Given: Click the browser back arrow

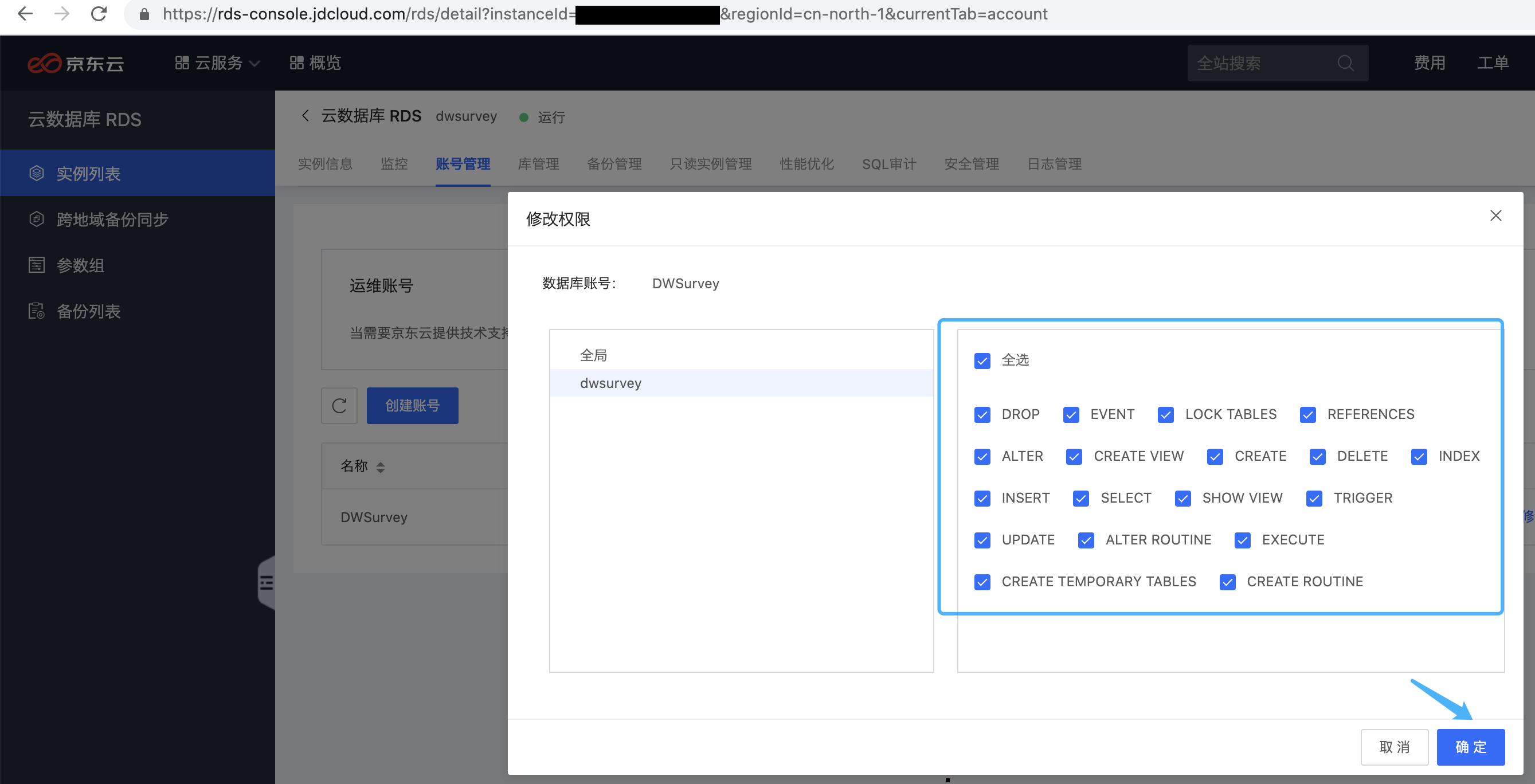Looking at the screenshot, I should [x=25, y=14].
